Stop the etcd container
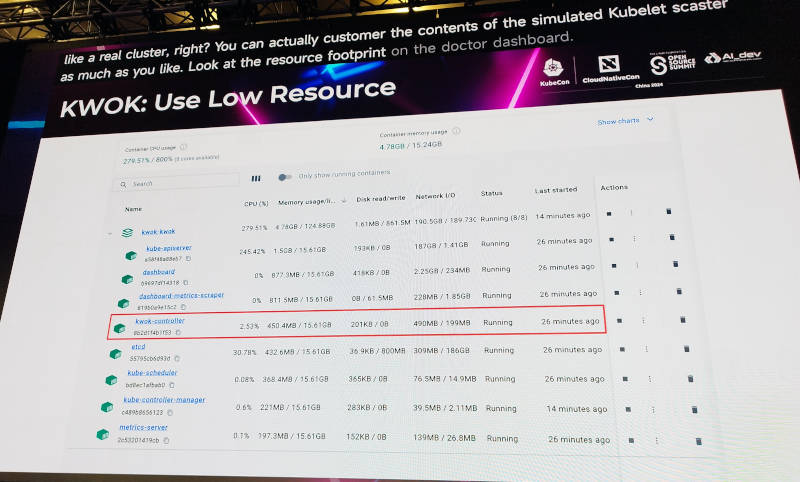The width and height of the screenshot is (800, 482). click(x=622, y=349)
